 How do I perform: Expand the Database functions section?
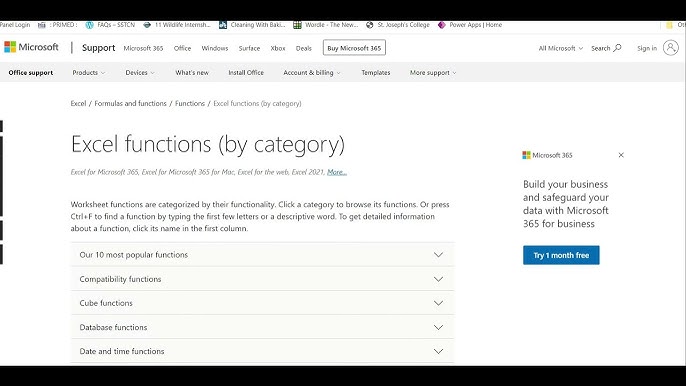(x=262, y=327)
